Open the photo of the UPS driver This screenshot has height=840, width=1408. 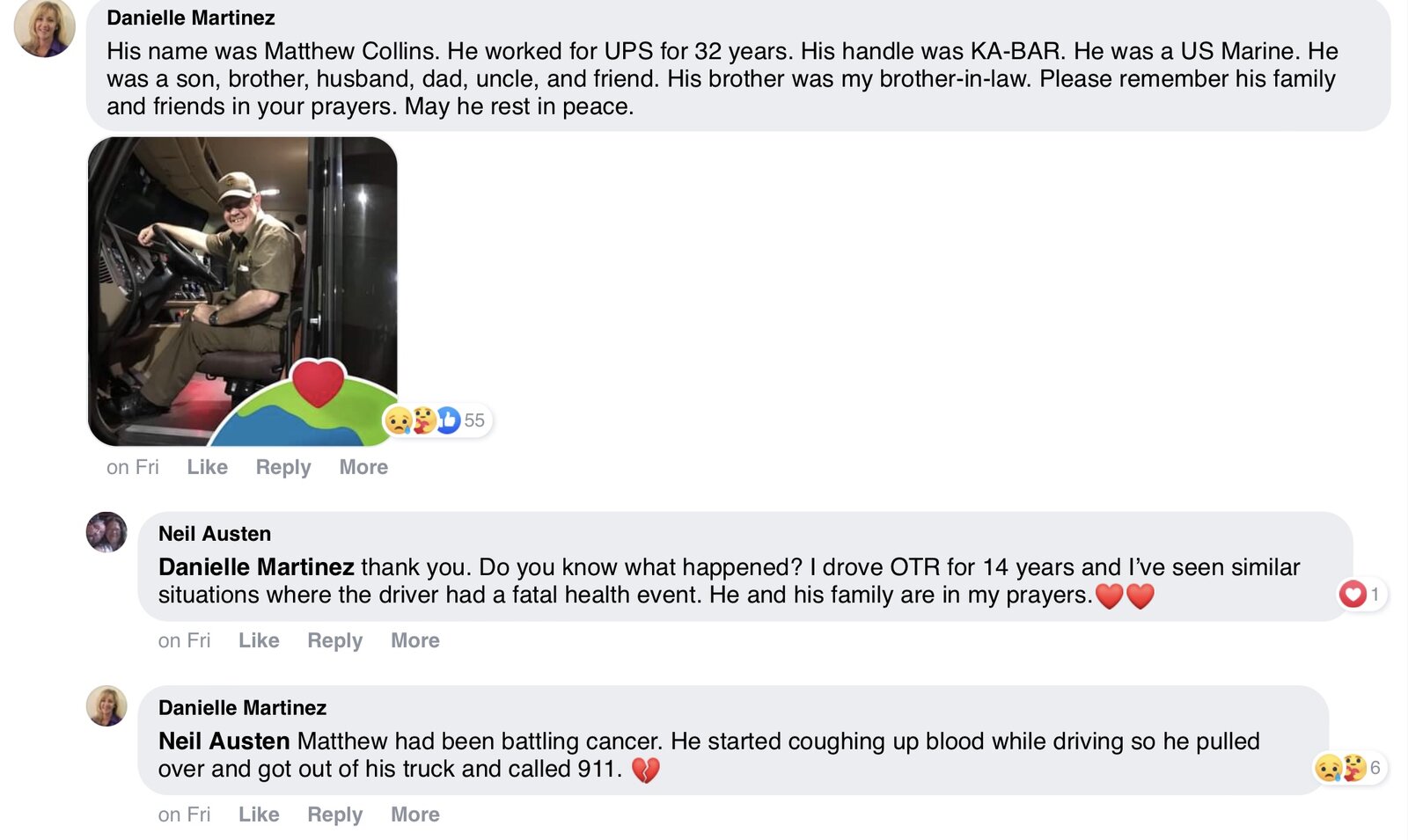pyautogui.click(x=243, y=291)
